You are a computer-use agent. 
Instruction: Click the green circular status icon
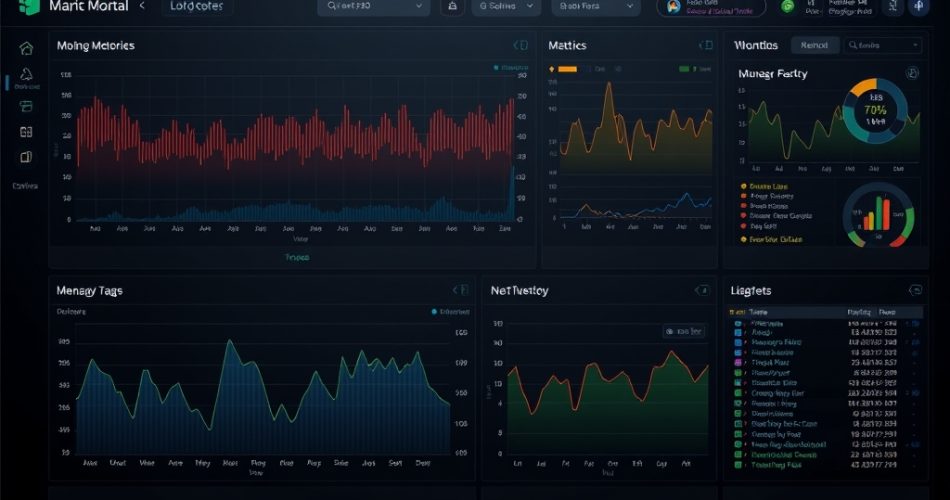pyautogui.click(x=788, y=7)
